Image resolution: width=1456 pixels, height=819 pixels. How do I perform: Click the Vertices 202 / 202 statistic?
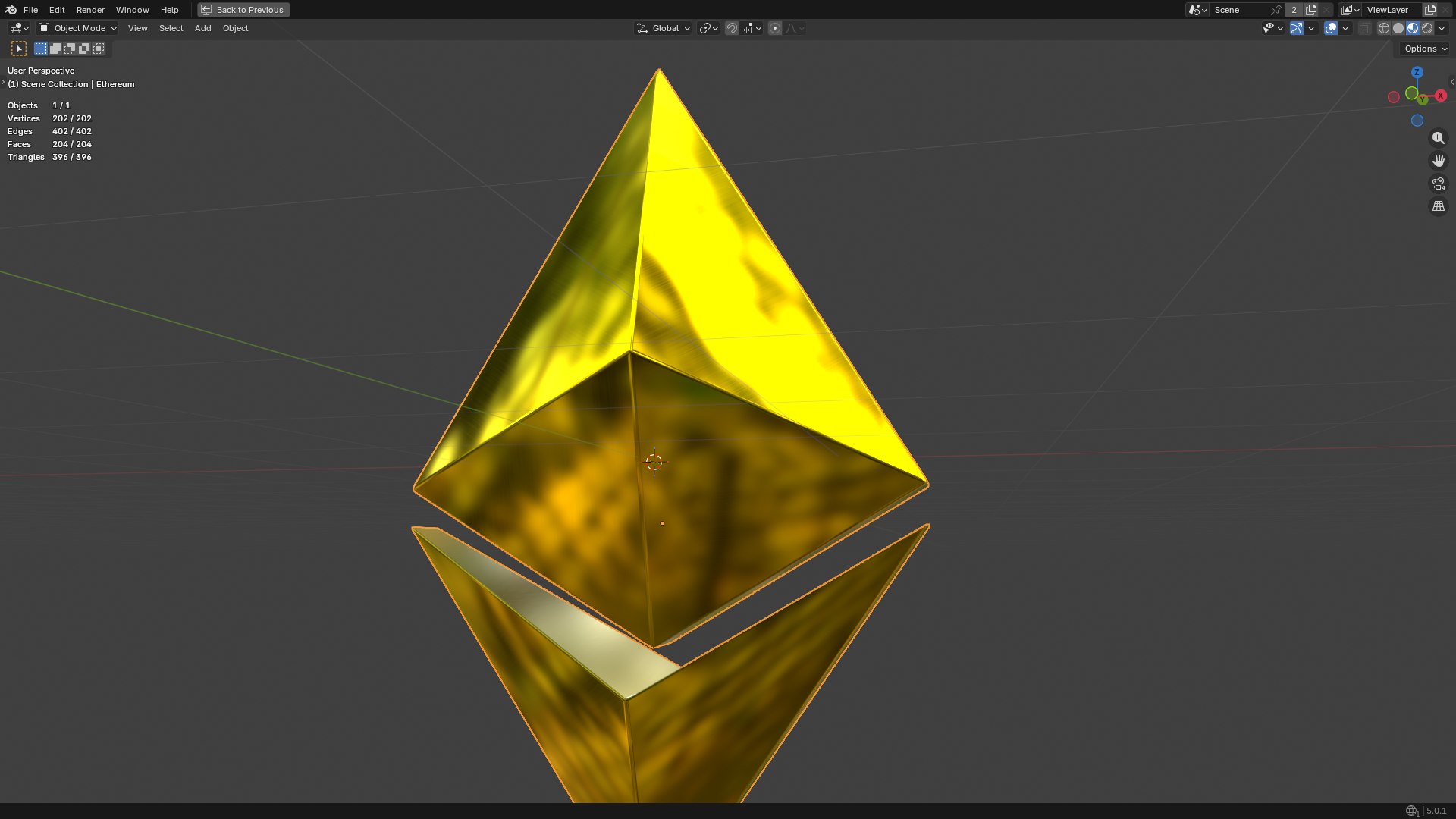[x=49, y=118]
